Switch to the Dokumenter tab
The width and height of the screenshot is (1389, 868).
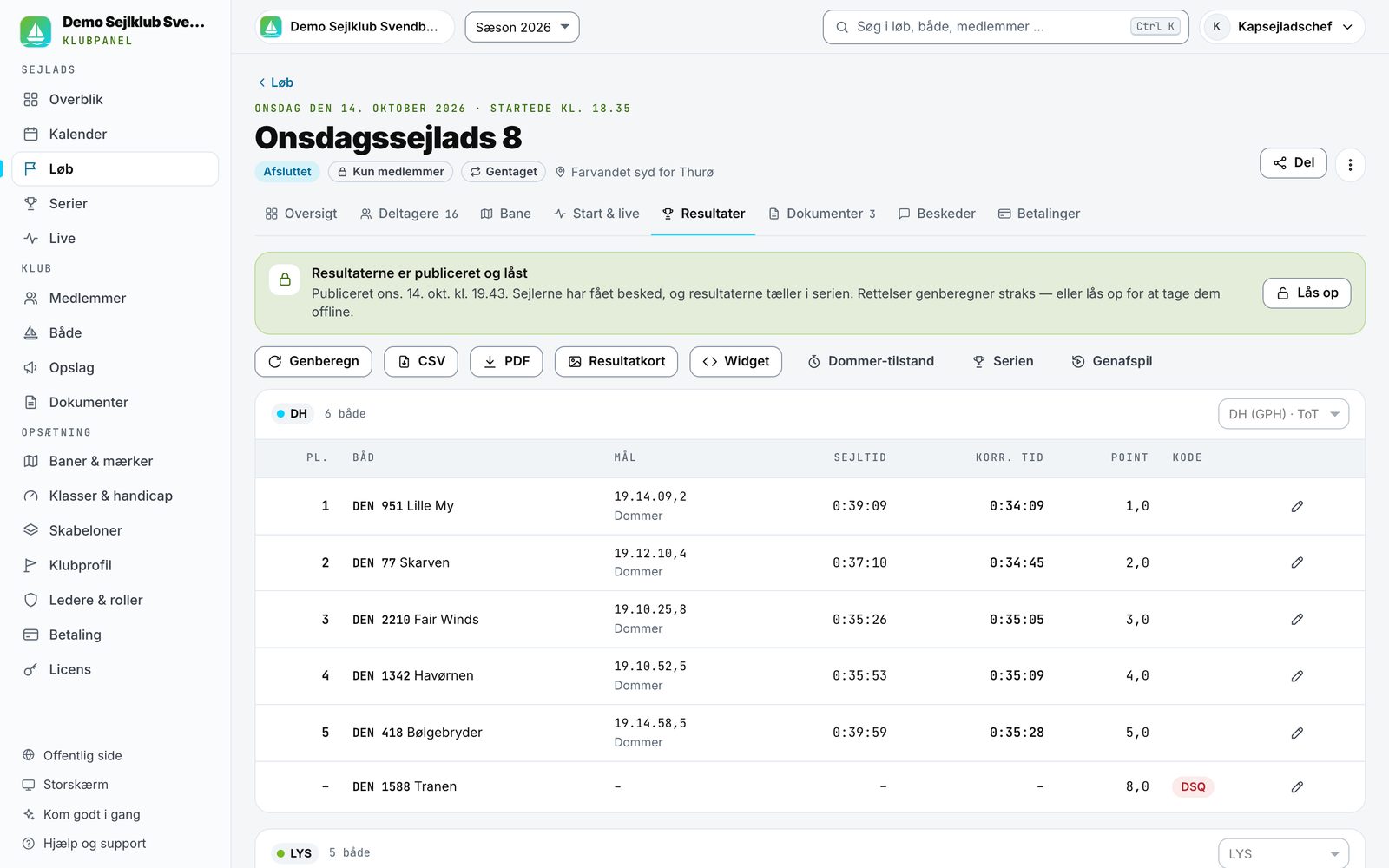(822, 214)
